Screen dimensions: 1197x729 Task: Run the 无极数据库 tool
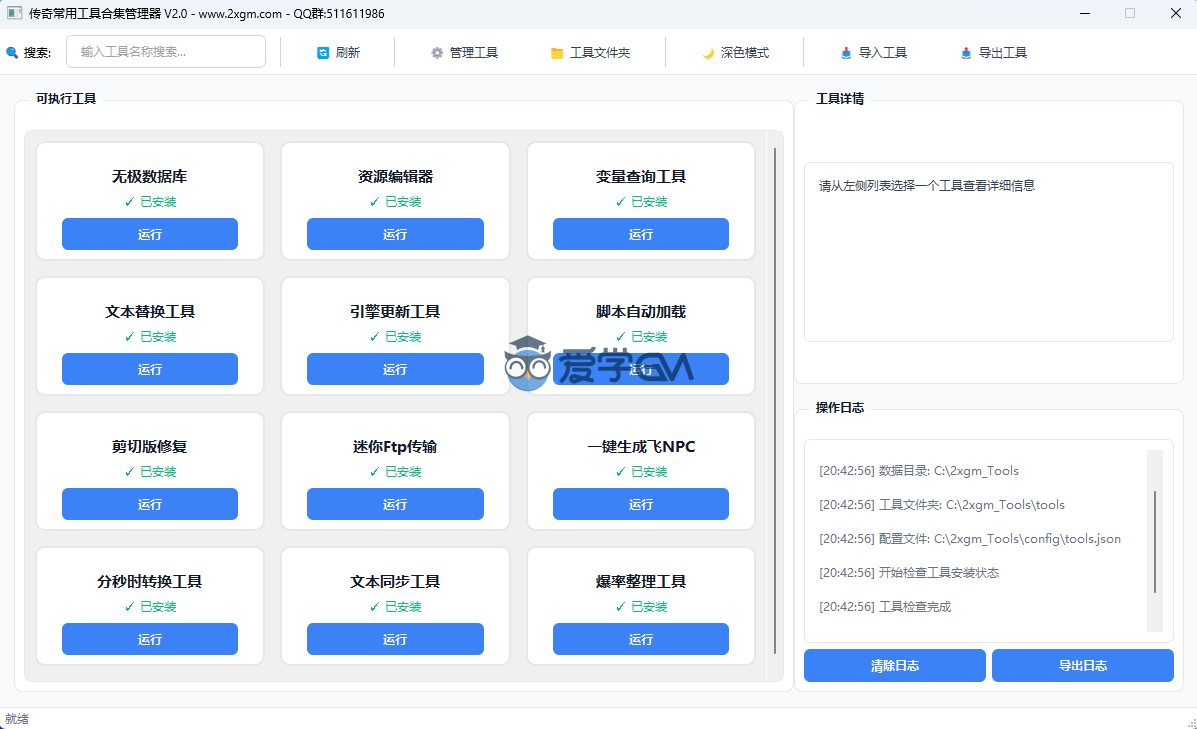(x=150, y=234)
